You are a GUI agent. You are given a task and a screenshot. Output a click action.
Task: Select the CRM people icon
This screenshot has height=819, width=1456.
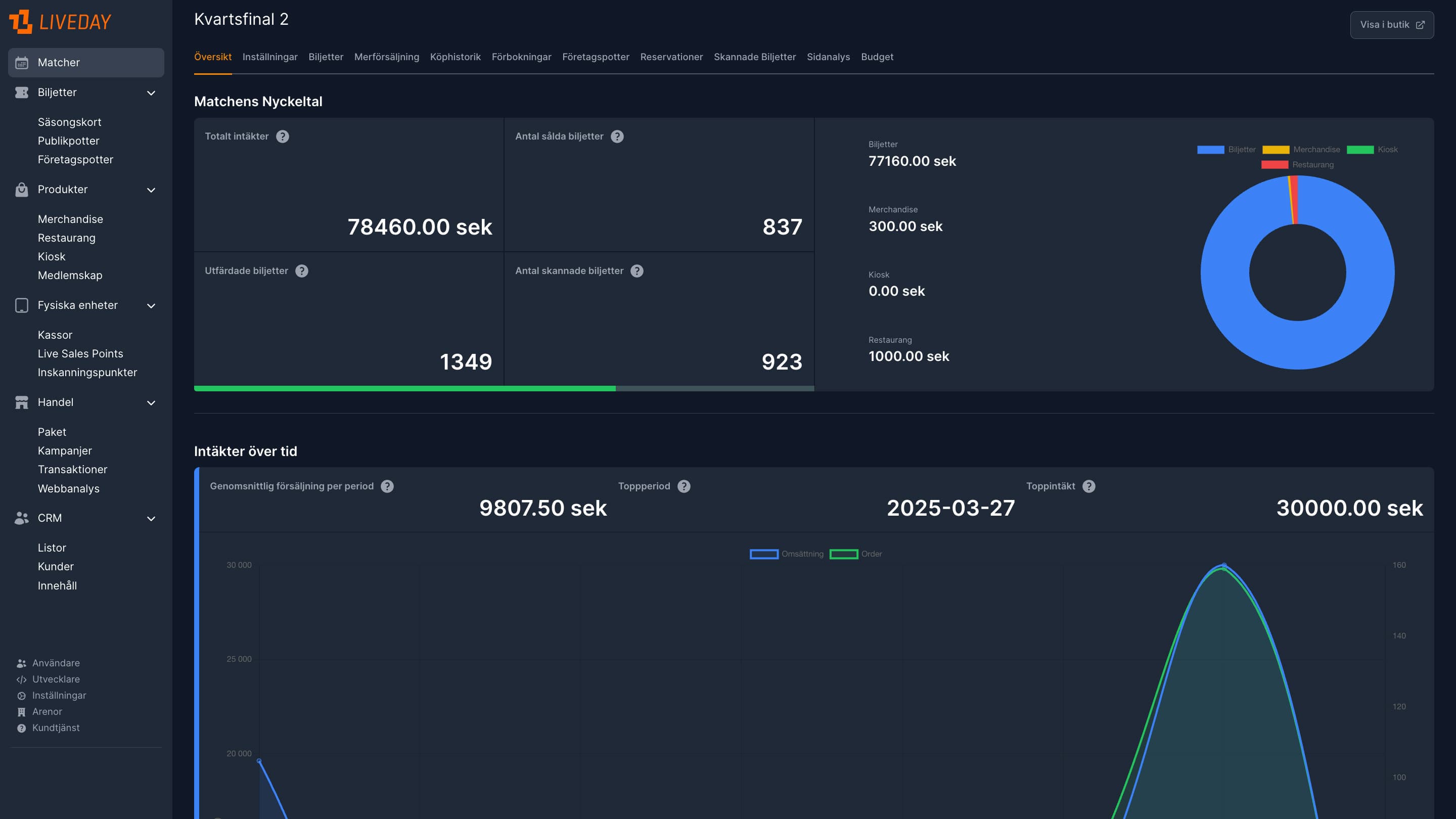21,518
